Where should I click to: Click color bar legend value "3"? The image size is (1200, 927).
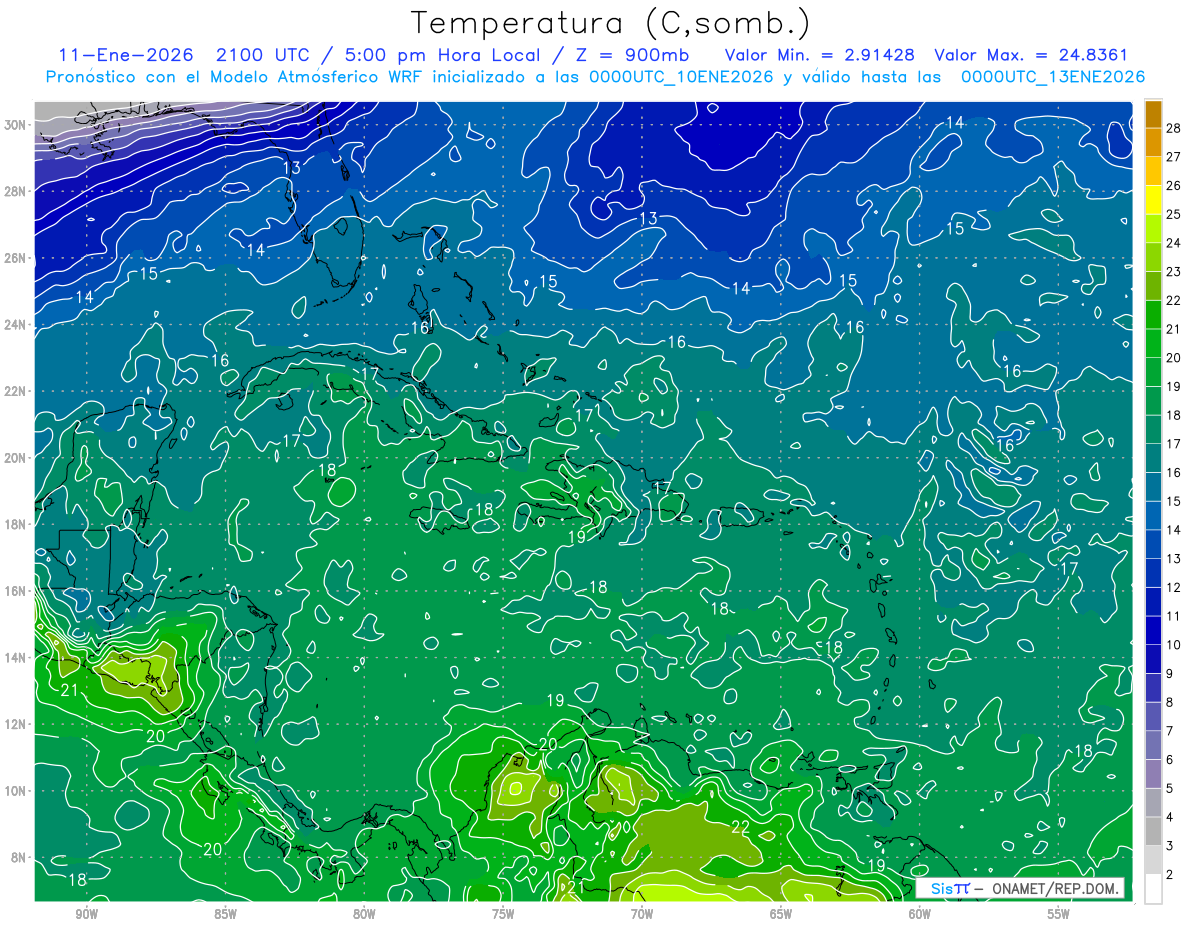pyautogui.click(x=1170, y=846)
